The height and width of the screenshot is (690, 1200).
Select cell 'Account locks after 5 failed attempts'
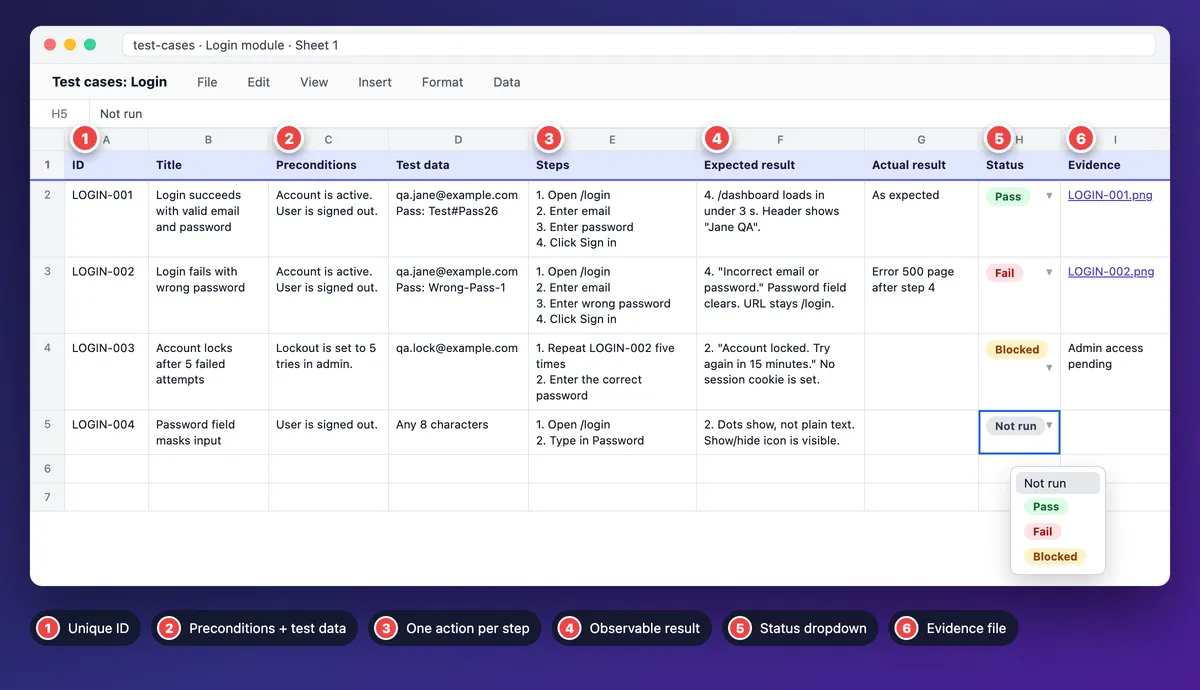[x=208, y=372]
